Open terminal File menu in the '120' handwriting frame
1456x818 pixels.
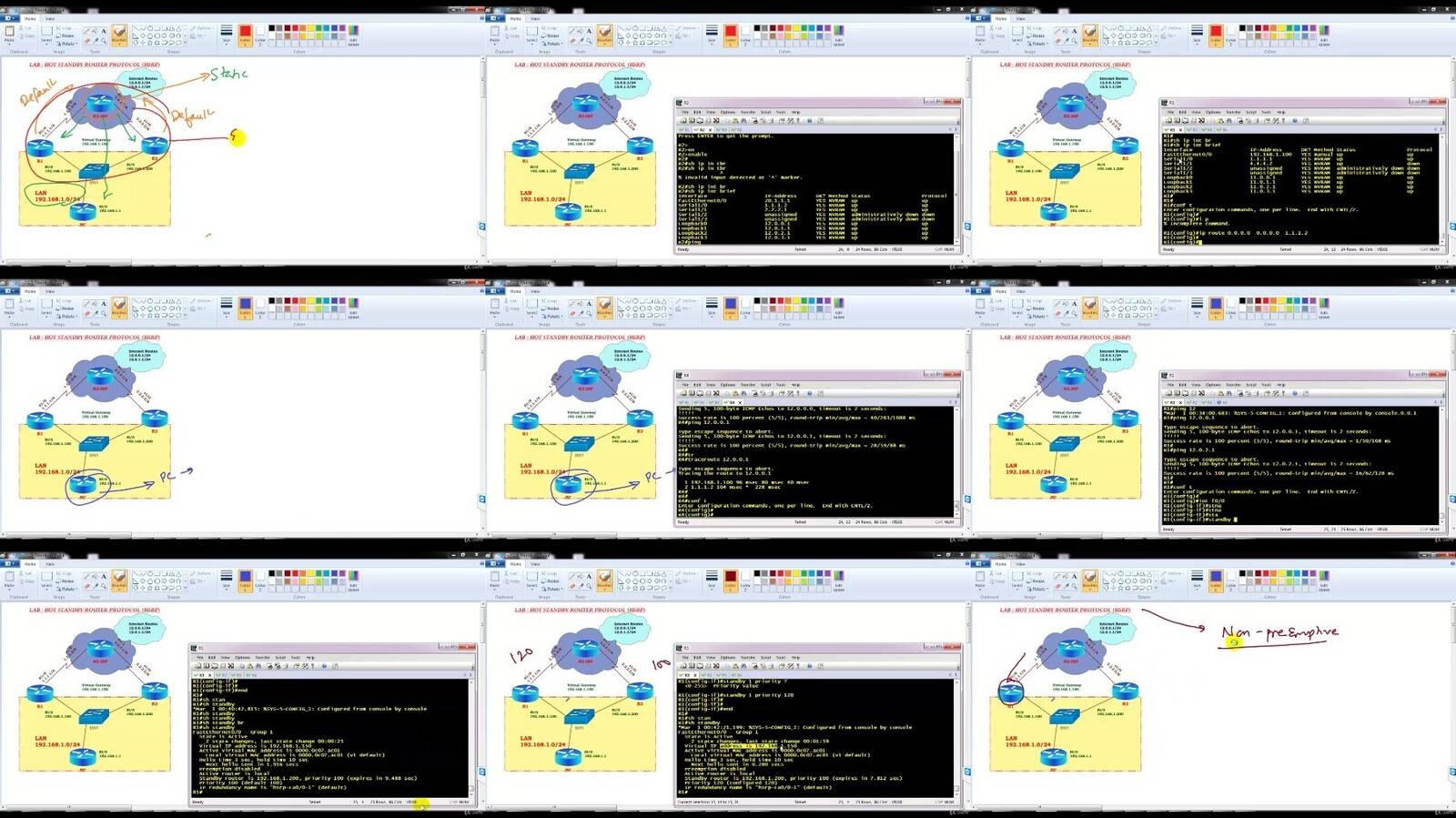click(x=685, y=657)
